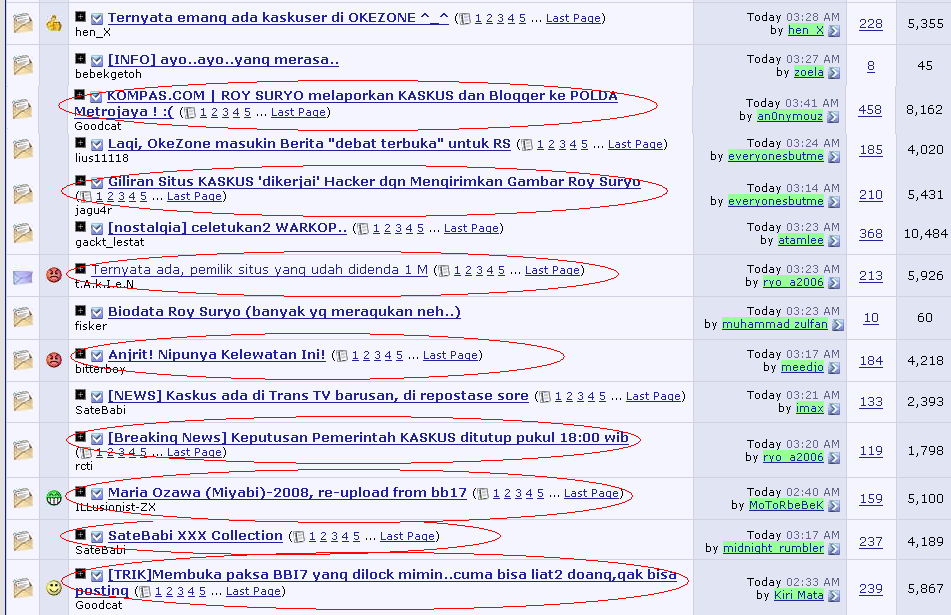The width and height of the screenshot is (951, 615).
Task: Open page 3 of '[nostalgia] celetukan2 WARKOP' thread
Action: 398,229
